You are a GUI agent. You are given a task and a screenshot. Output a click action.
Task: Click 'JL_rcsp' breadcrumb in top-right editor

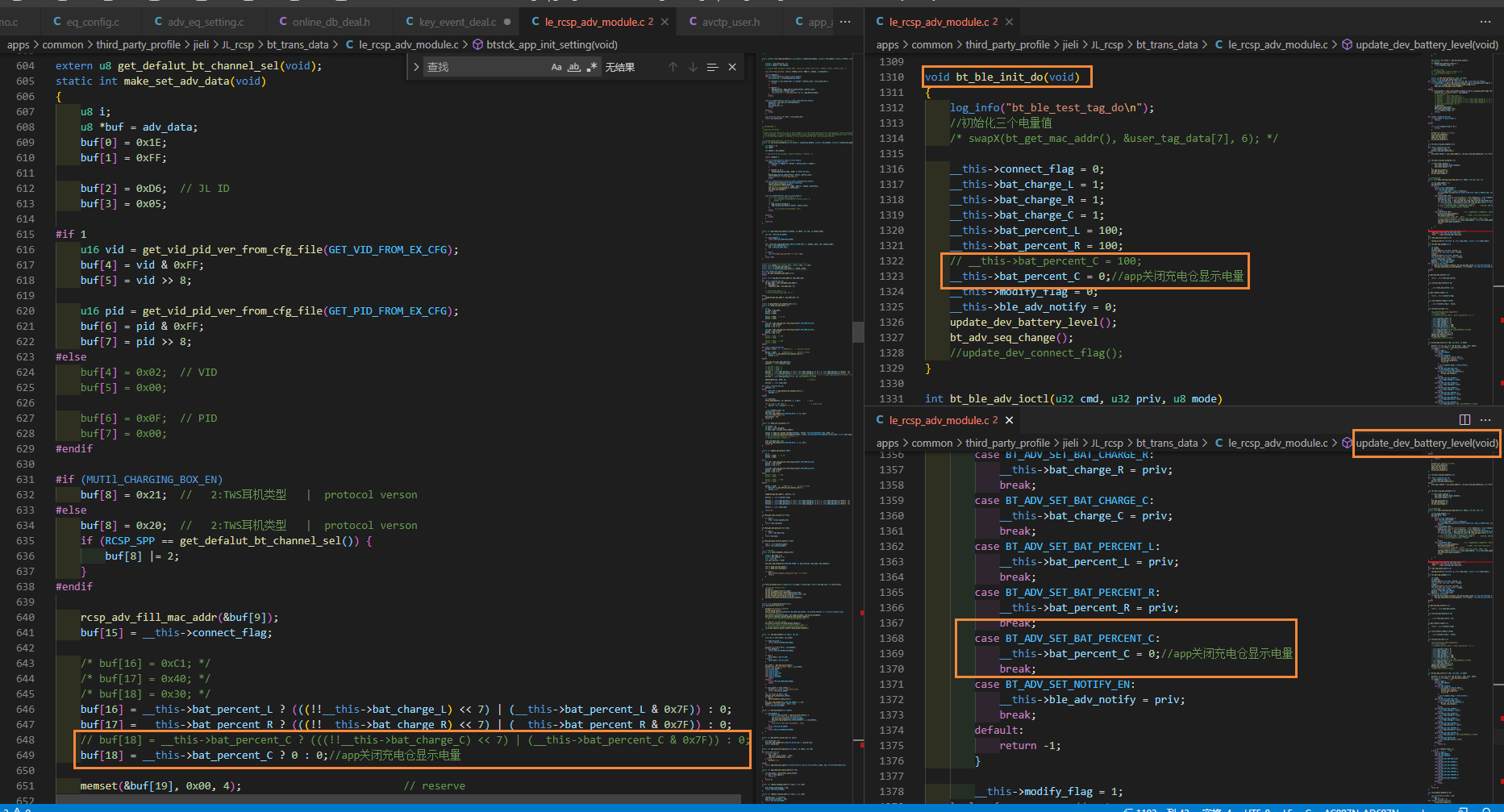(1107, 44)
